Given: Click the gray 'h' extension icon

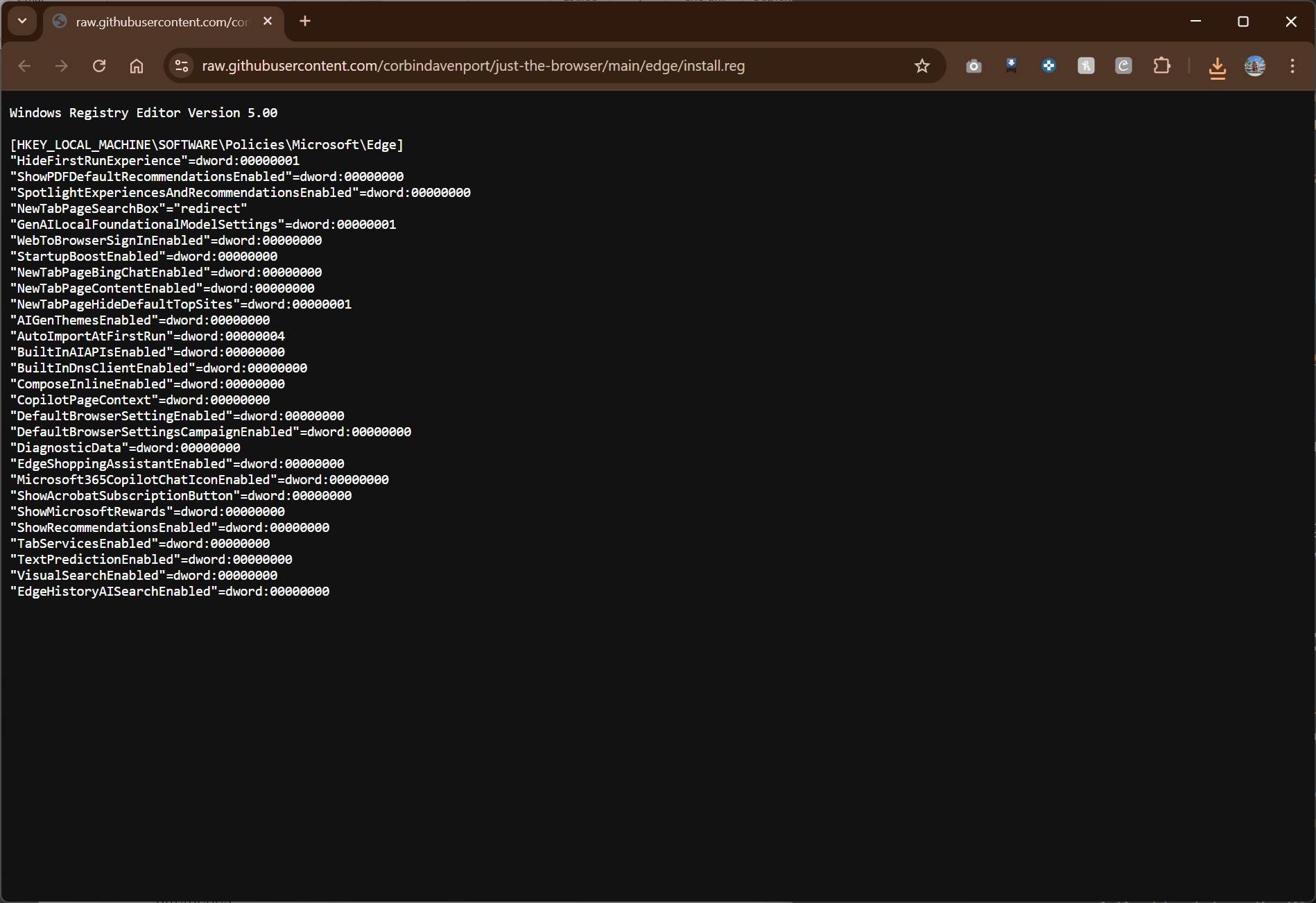Looking at the screenshot, I should tap(1086, 66).
